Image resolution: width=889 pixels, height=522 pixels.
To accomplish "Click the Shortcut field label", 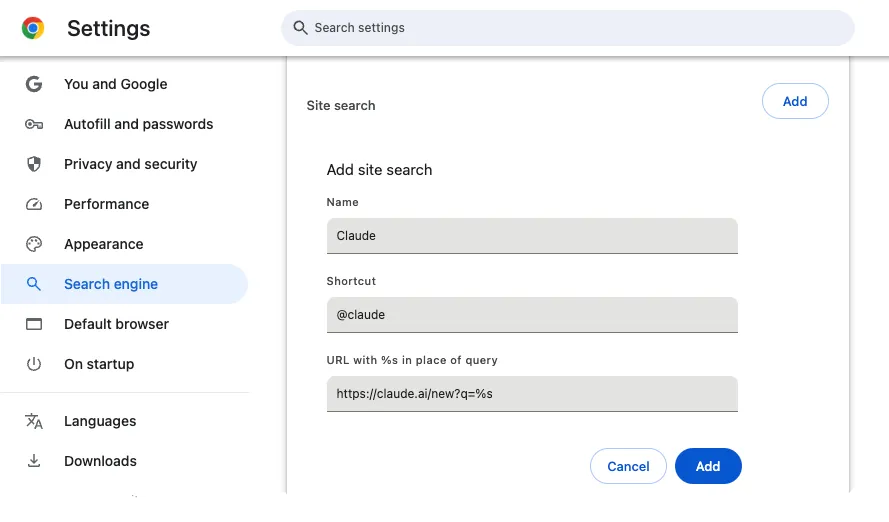I will 351,281.
